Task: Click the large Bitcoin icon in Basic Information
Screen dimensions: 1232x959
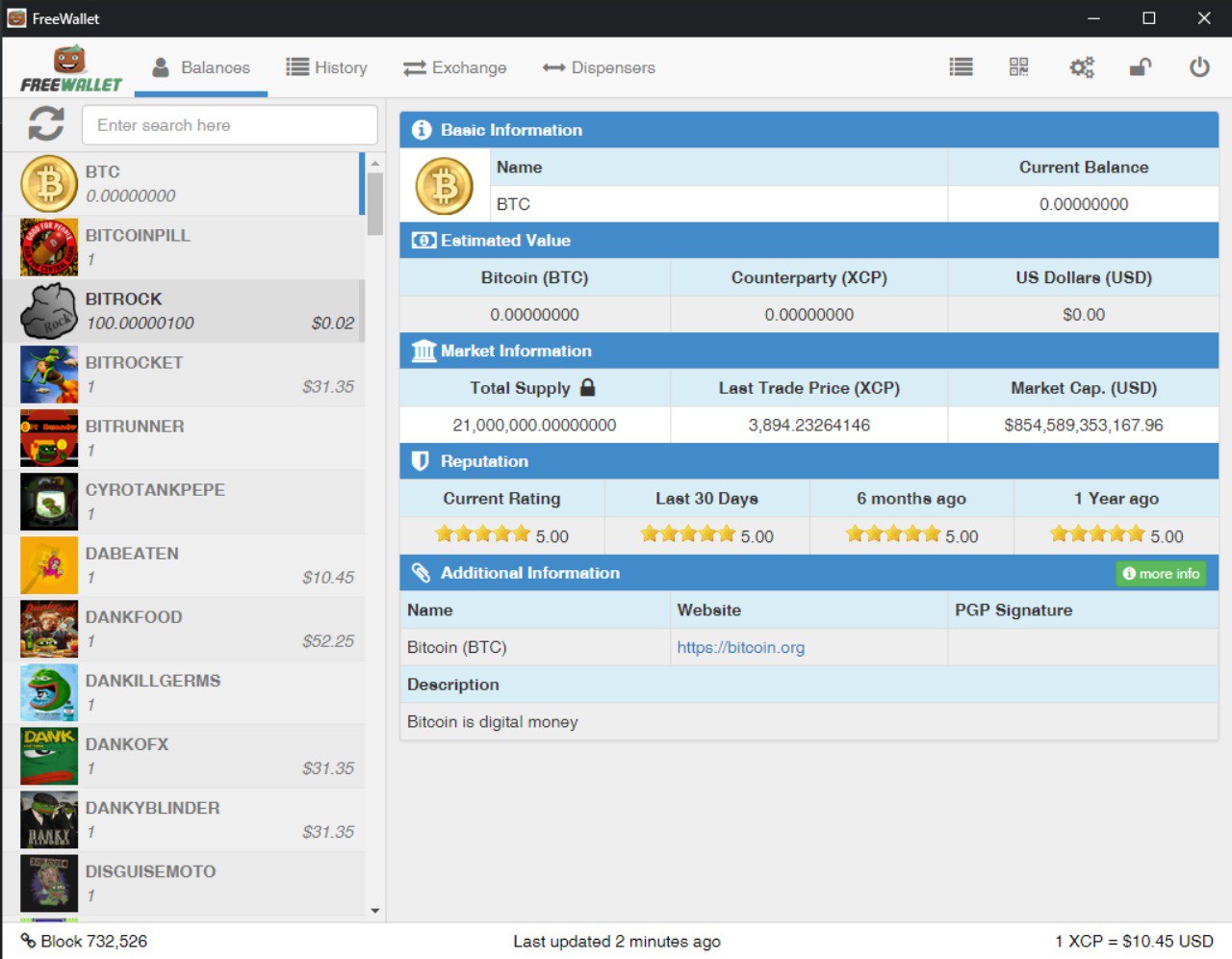Action: 444,186
